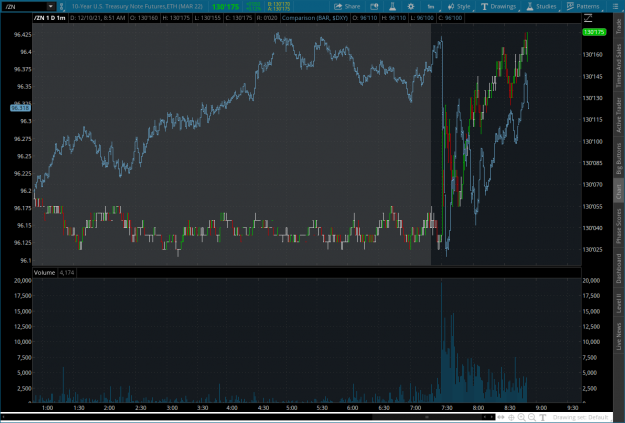Click the Volume value 4,174

67,273
